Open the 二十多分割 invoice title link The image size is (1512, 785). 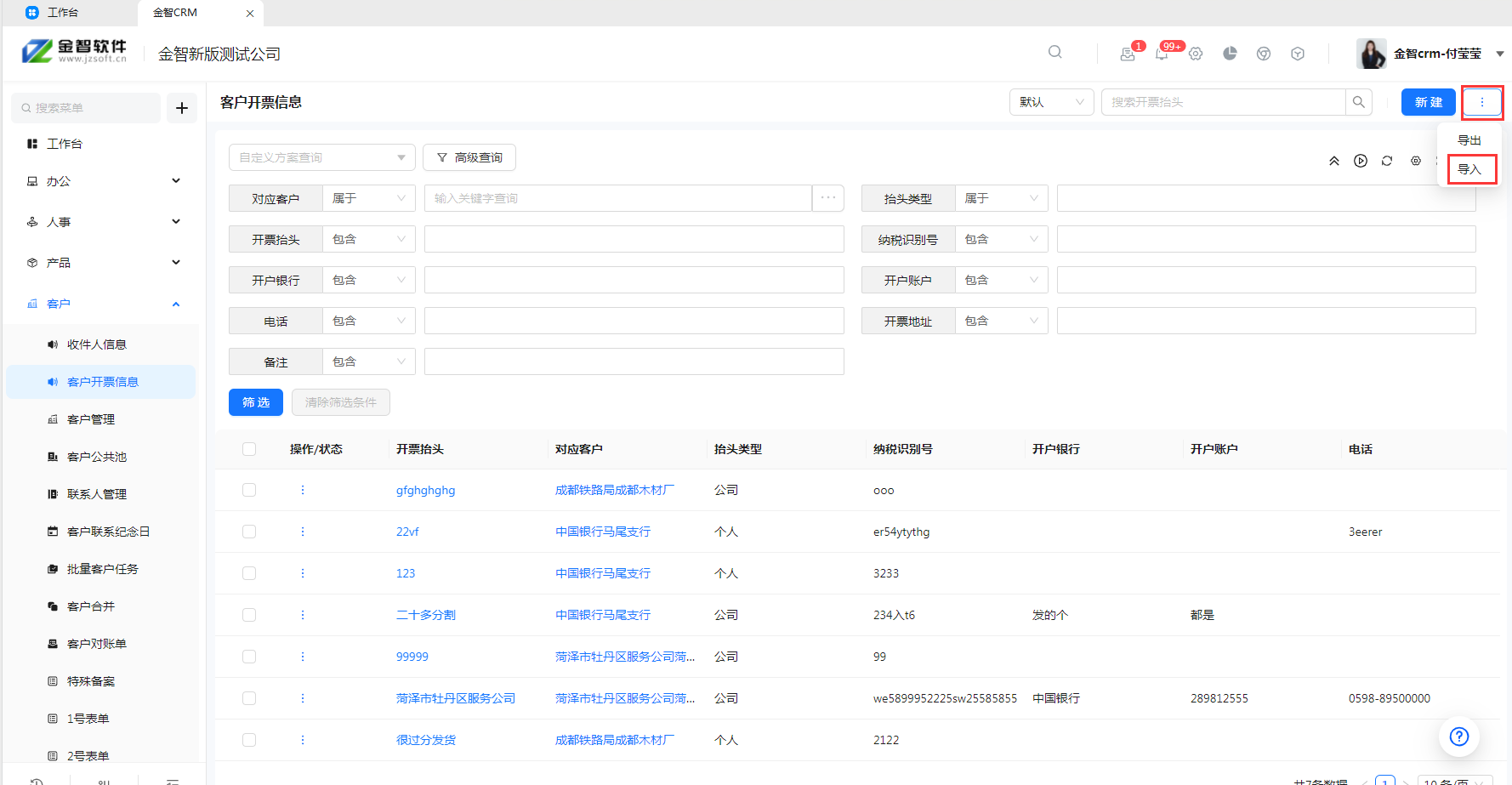click(x=426, y=615)
